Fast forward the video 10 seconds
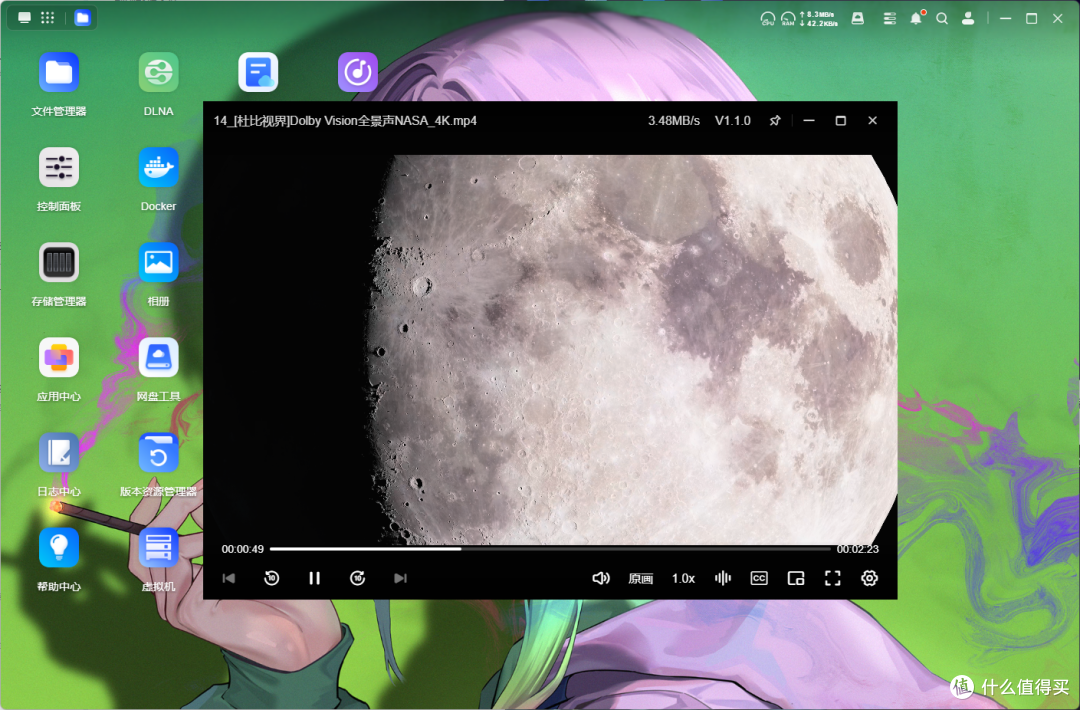Screen dimensions: 1080x710 pos(357,578)
